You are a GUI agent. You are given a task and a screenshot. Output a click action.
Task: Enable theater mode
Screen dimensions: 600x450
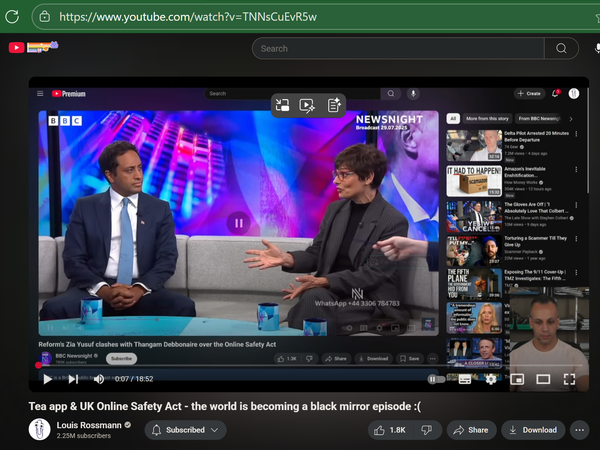coord(543,379)
